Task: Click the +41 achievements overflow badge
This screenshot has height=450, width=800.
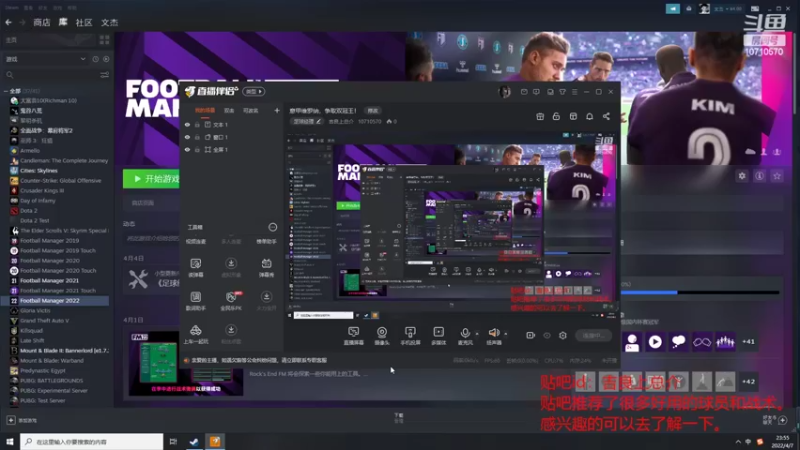Action: 748,342
